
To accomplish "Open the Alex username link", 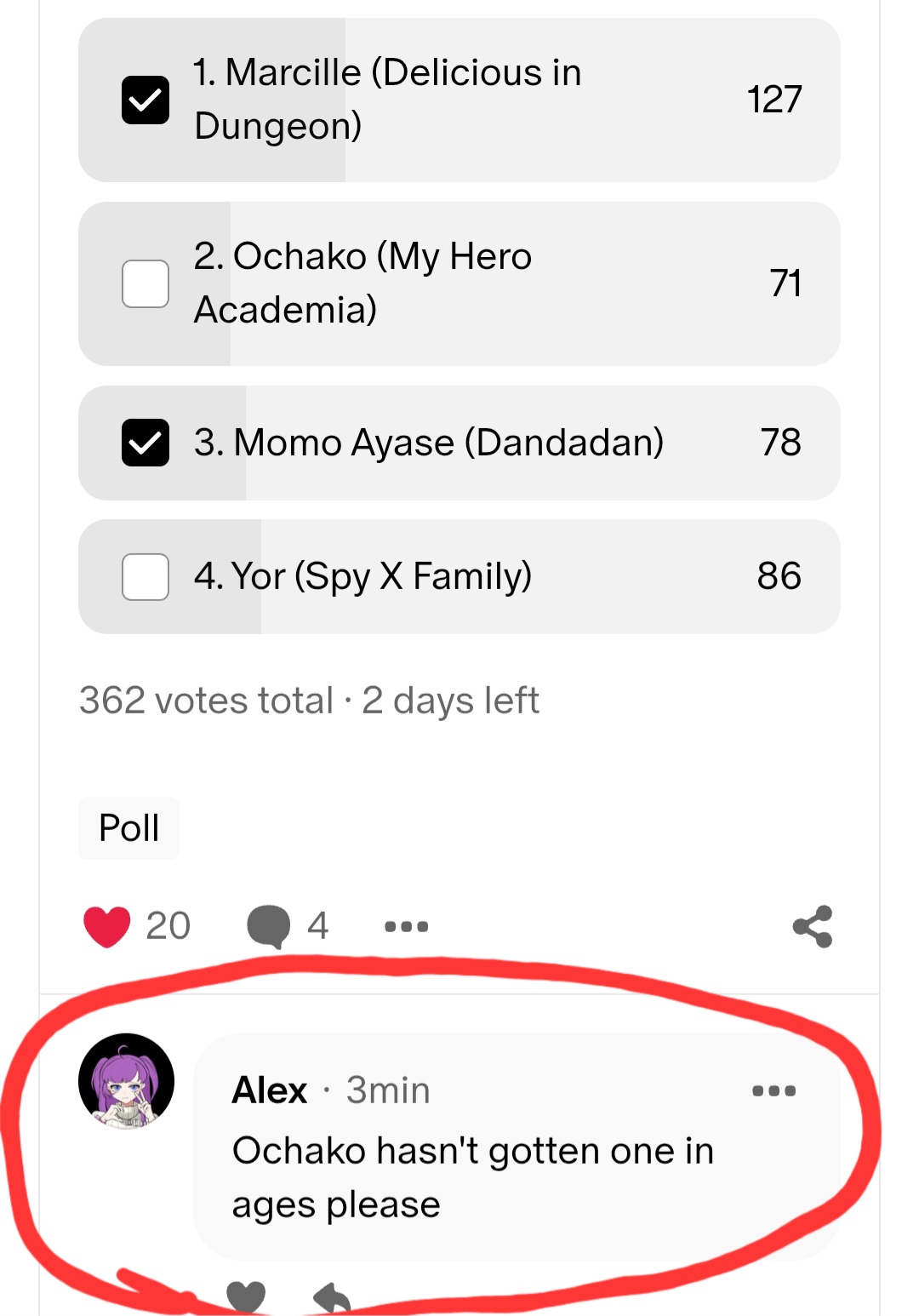I will pos(270,1090).
